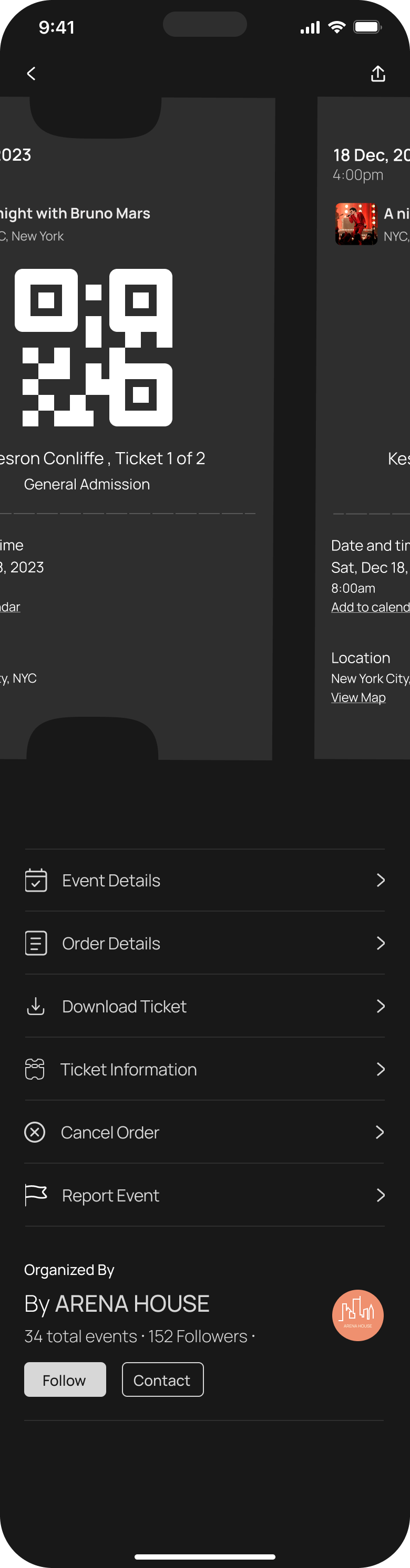Open the Order Details row
The width and height of the screenshot is (410, 1568).
pos(204,944)
